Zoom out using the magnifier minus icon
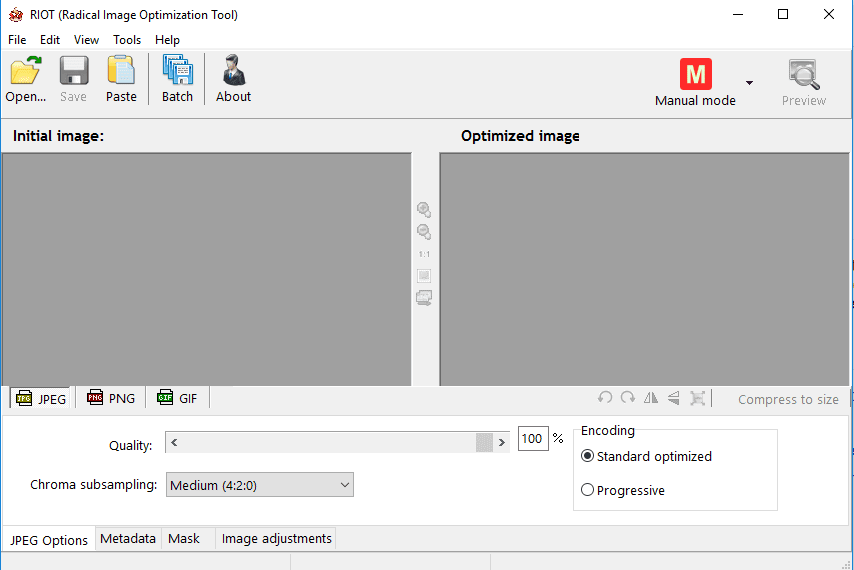The image size is (854, 570). click(424, 231)
